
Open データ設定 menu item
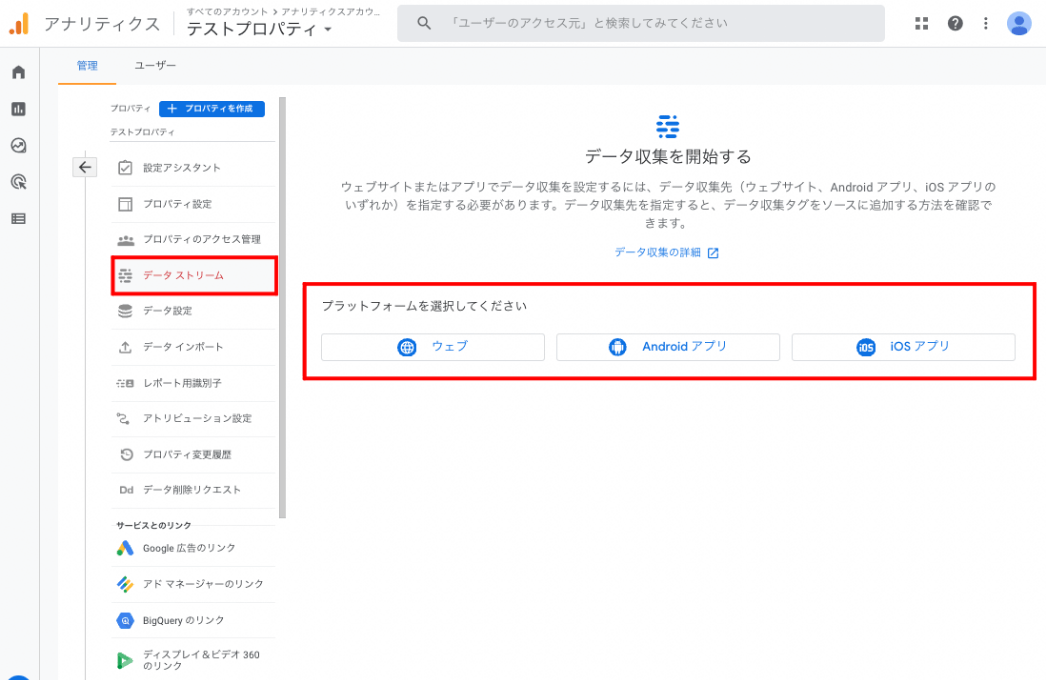pos(193,311)
